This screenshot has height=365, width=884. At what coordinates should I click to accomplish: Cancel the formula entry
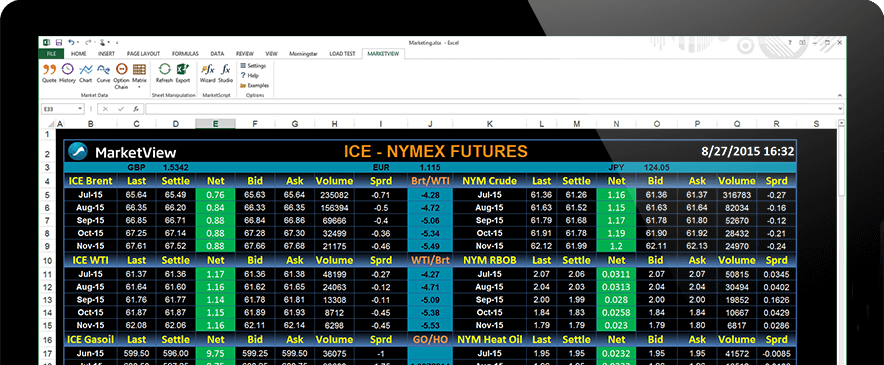point(105,109)
